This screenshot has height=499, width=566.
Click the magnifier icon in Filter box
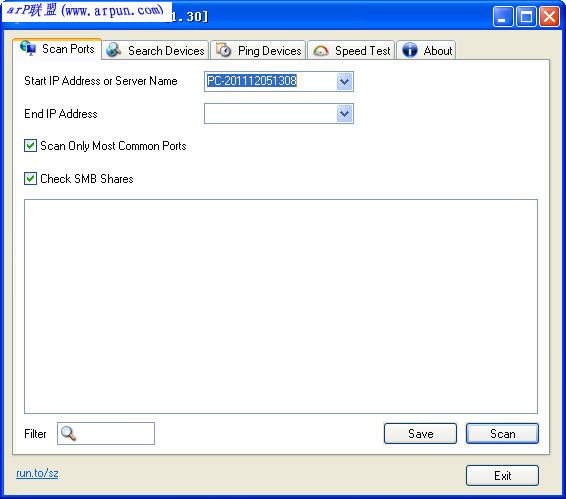[x=68, y=433]
